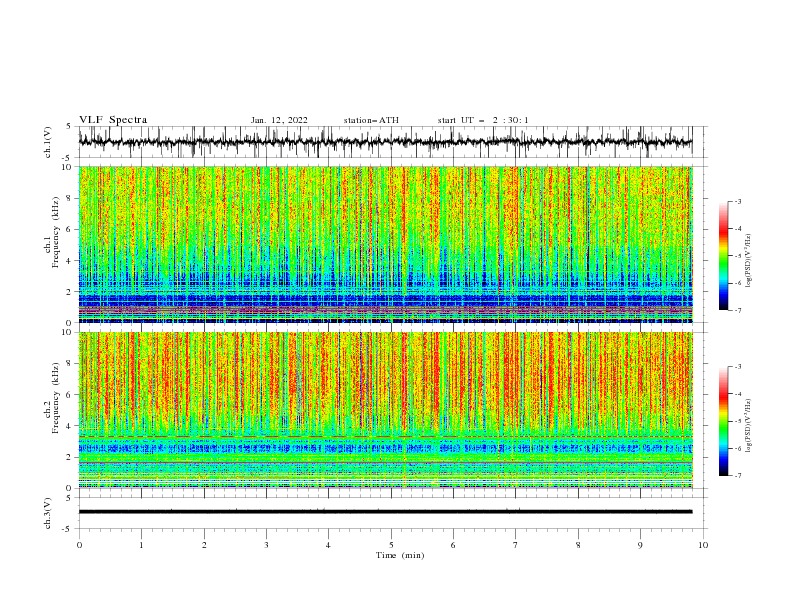This screenshot has width=792, height=612.
Task: Click the ch.1 voltage waveform trace
Action: [x=385, y=142]
